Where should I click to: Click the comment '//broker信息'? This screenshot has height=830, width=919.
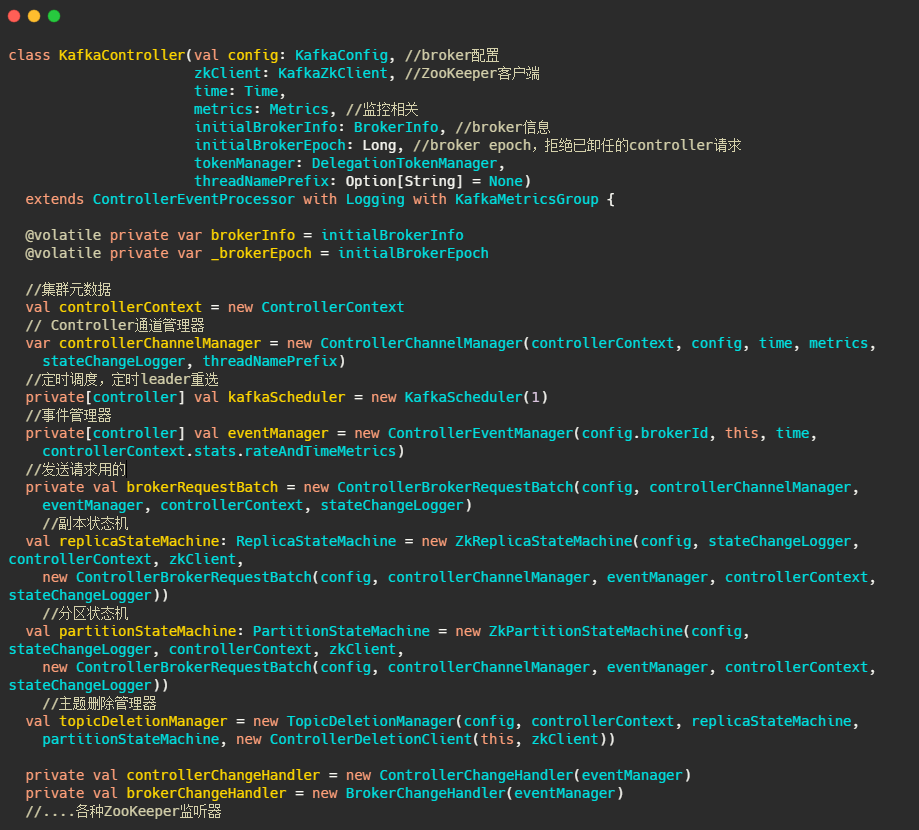(502, 127)
